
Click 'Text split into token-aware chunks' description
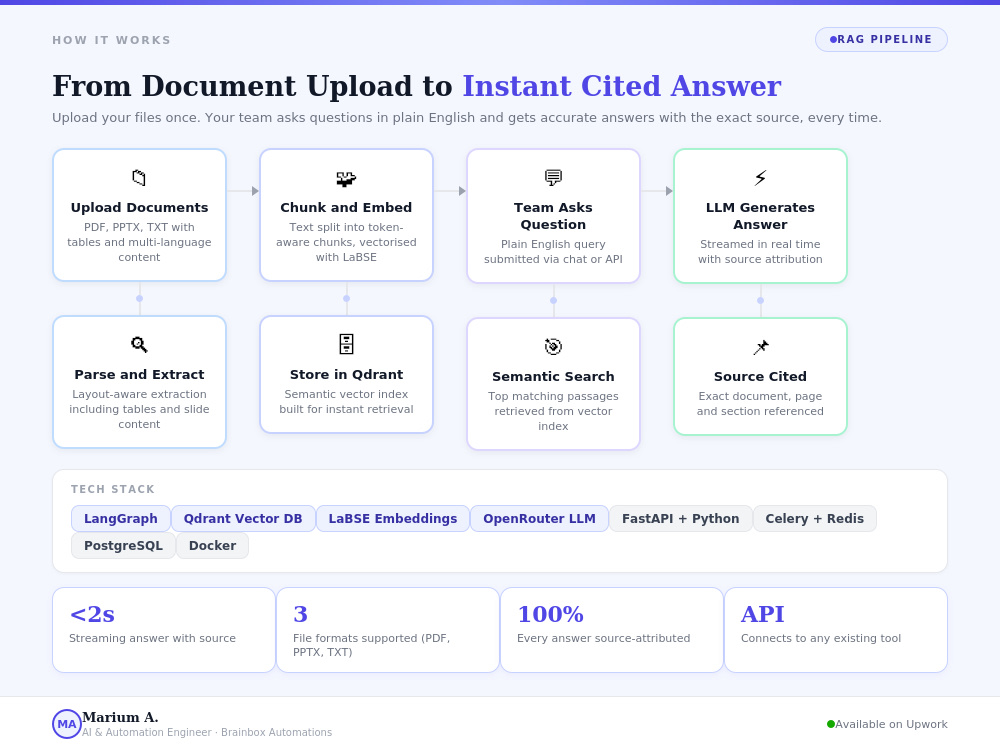click(x=346, y=242)
